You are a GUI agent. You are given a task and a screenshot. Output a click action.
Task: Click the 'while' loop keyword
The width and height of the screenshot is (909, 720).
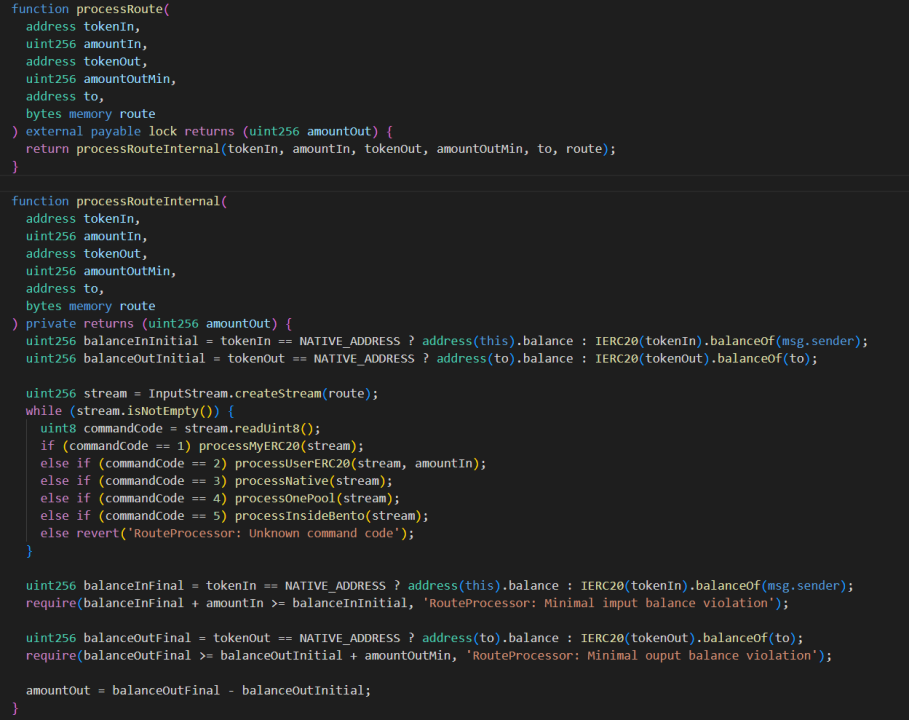pyautogui.click(x=43, y=411)
